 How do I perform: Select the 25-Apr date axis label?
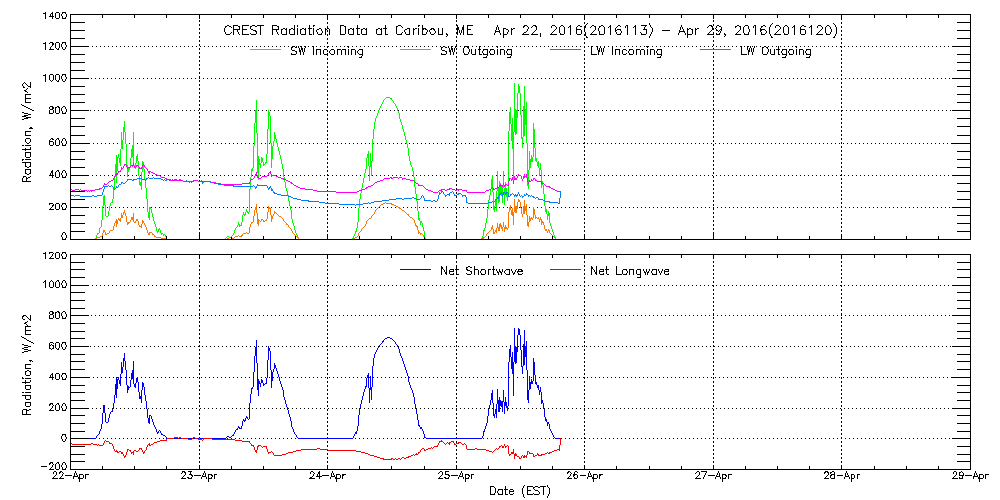[456, 477]
